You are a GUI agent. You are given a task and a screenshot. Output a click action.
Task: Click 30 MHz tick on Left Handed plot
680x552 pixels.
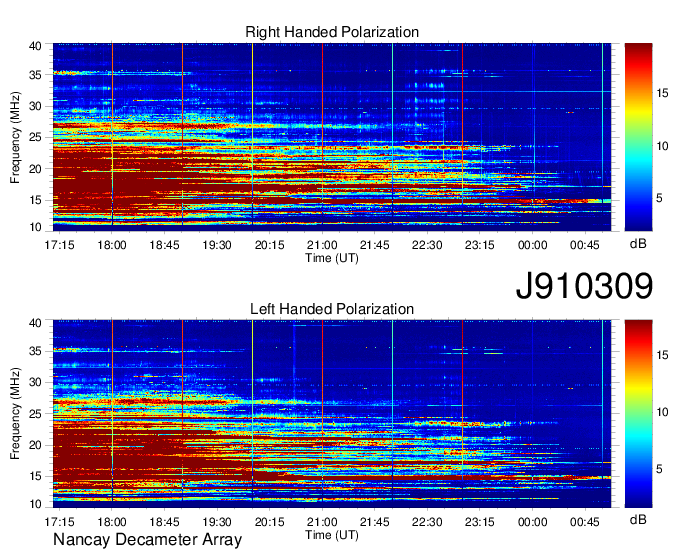click(x=35, y=382)
